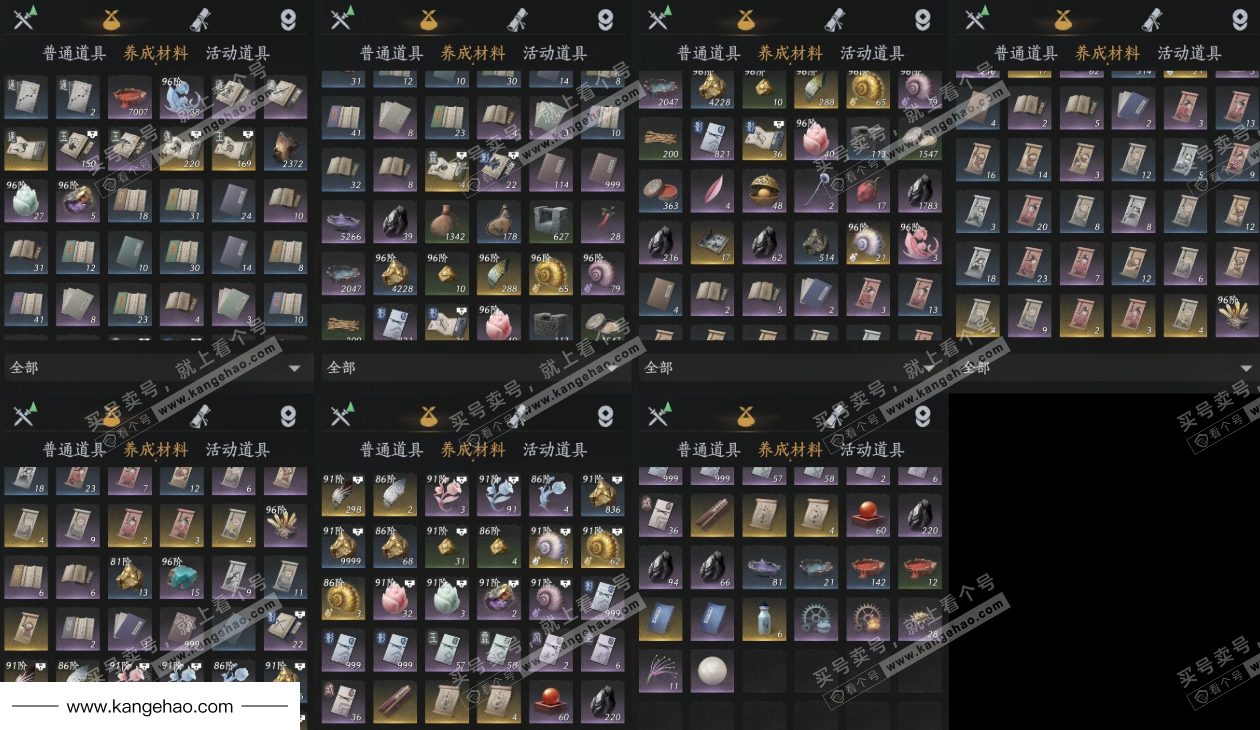Select the red bowl item with count 7007

coord(129,97)
